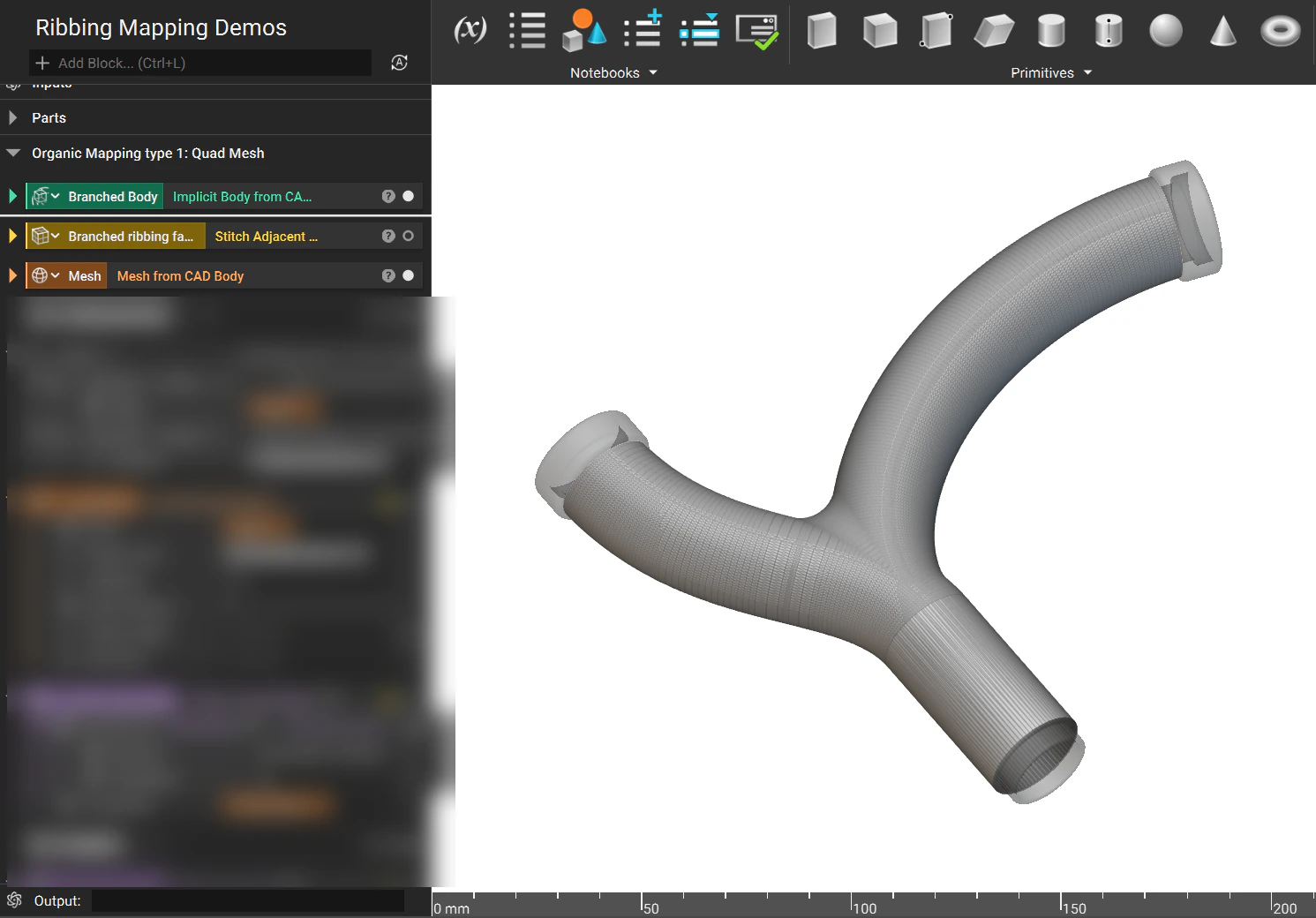Viewport: 1316px width, 918px height.
Task: Open the Mesh block type chevron dropdown
Action: (56, 276)
